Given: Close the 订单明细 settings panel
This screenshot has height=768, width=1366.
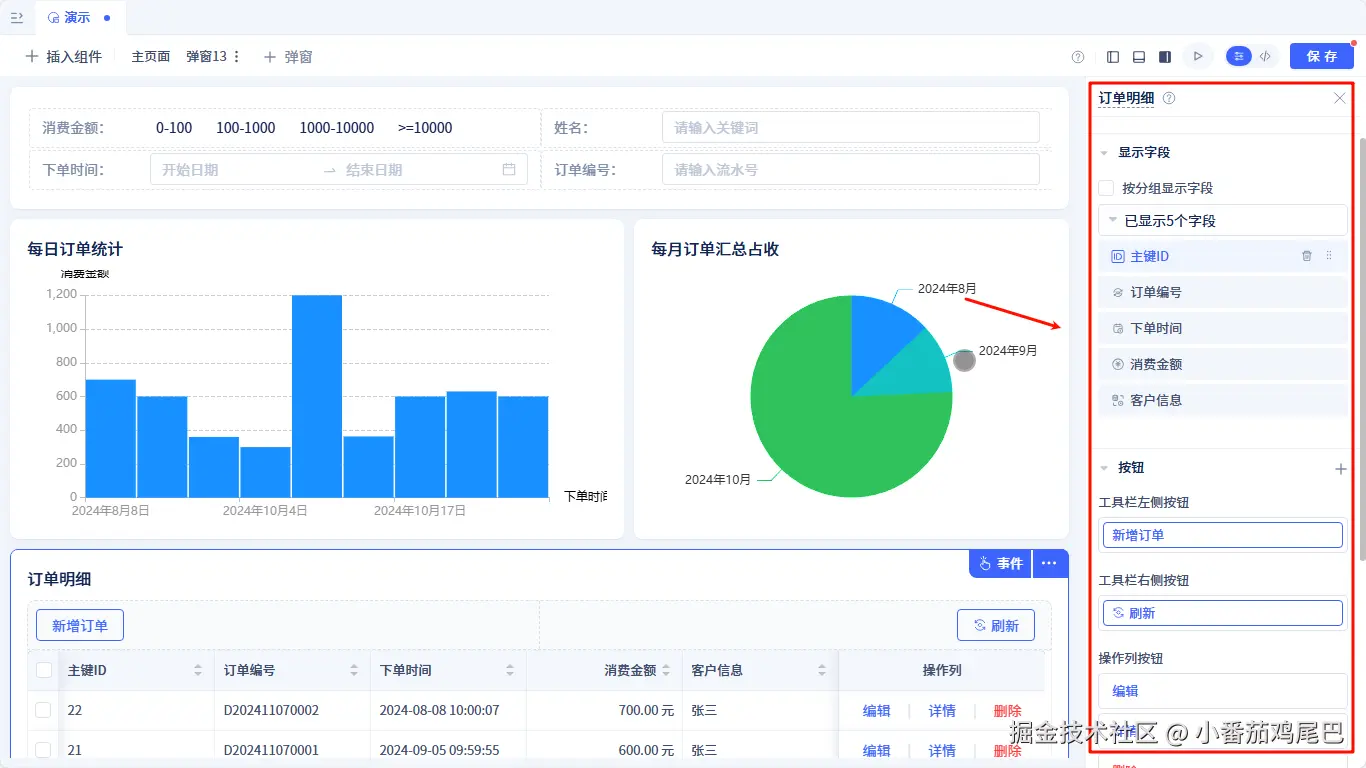Looking at the screenshot, I should pyautogui.click(x=1340, y=98).
